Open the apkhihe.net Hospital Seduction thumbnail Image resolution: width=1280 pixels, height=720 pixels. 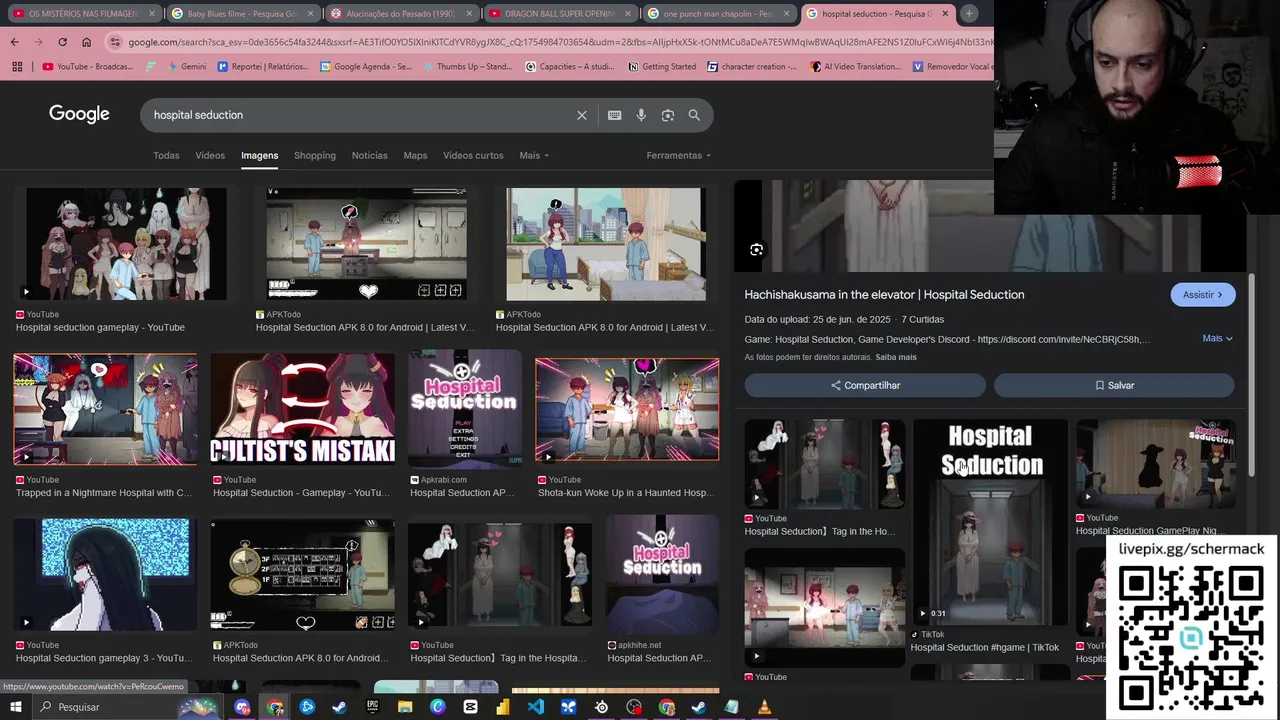coord(662,574)
